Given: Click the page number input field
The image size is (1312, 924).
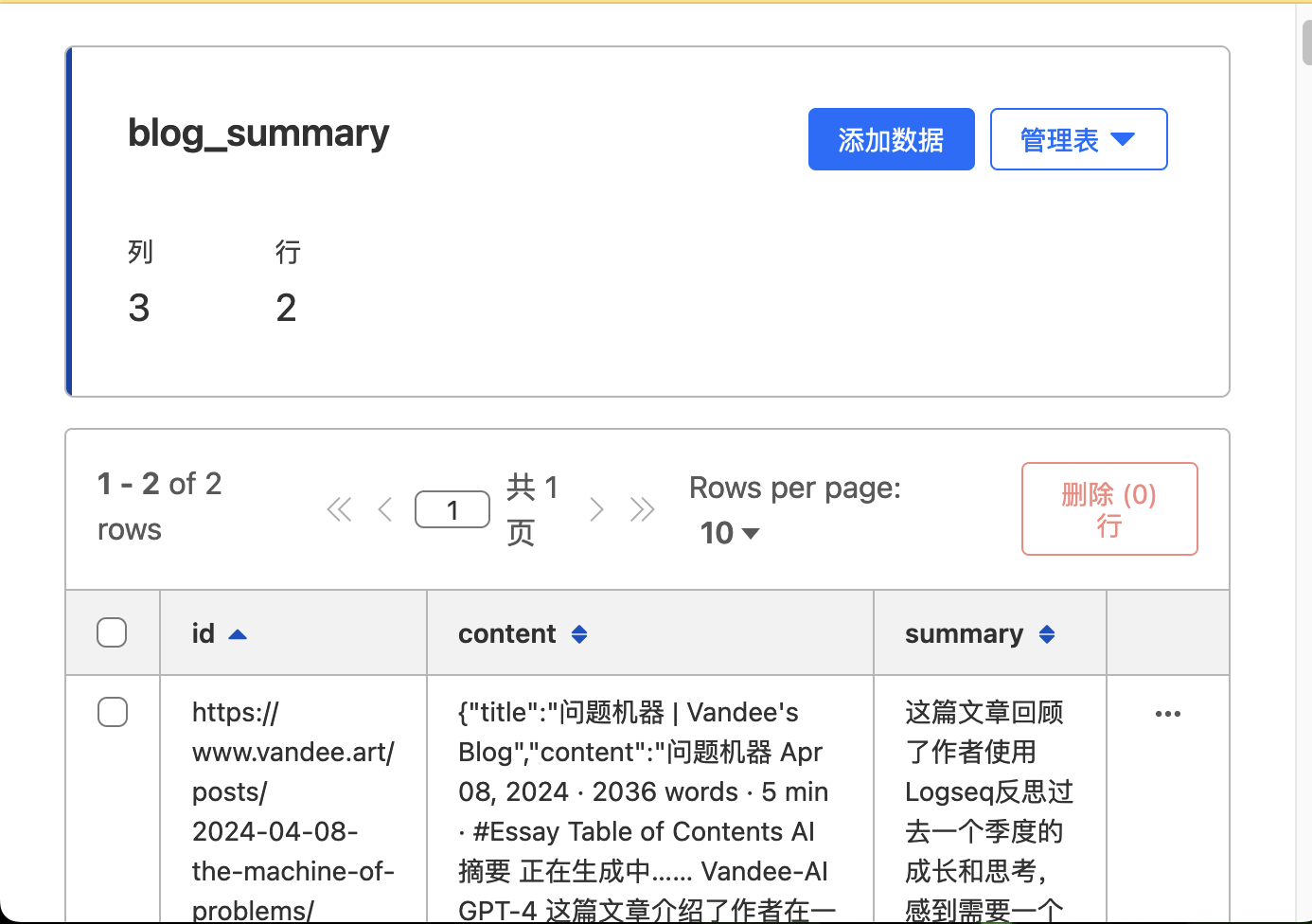Looking at the screenshot, I should [452, 509].
